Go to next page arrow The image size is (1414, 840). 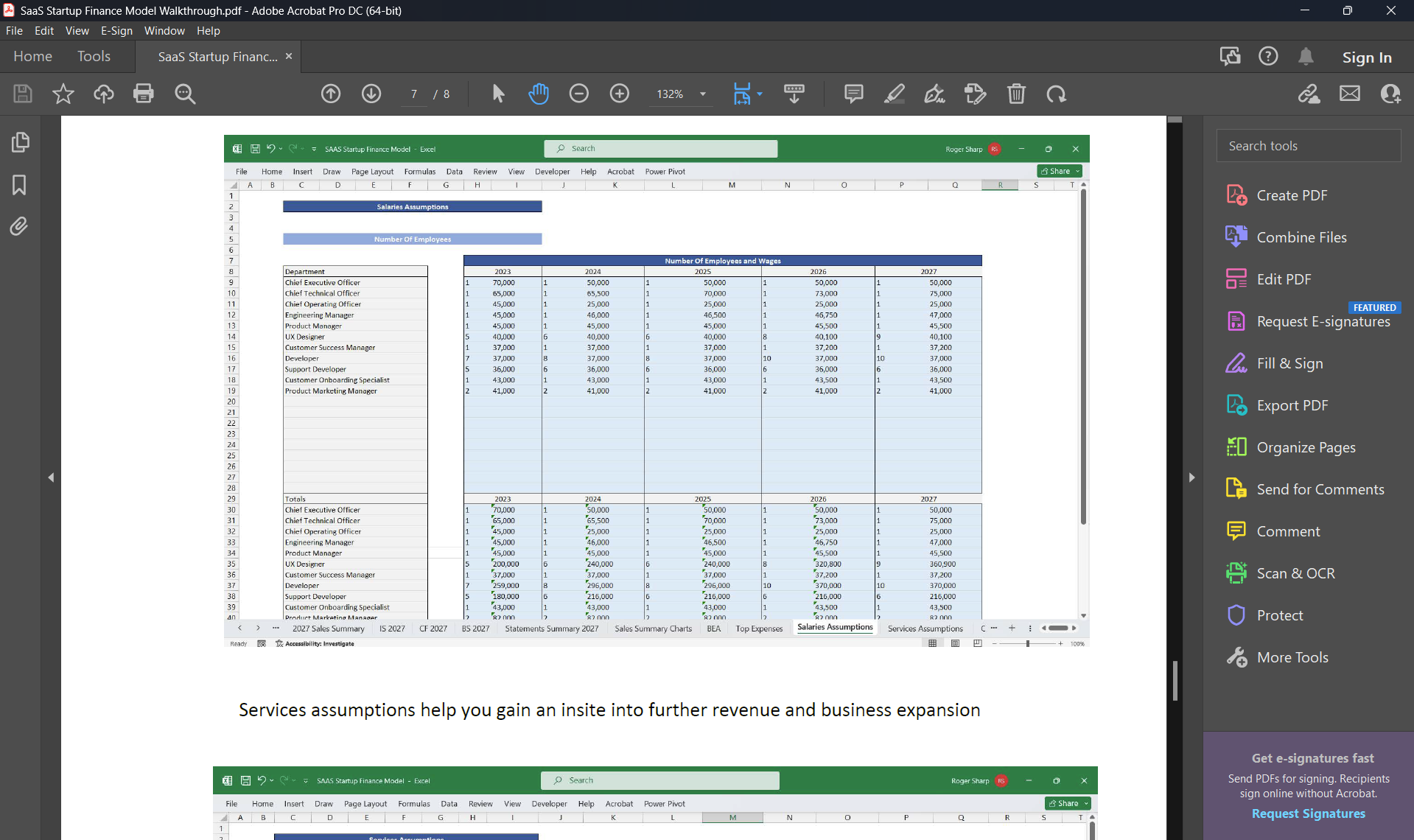pyautogui.click(x=371, y=94)
